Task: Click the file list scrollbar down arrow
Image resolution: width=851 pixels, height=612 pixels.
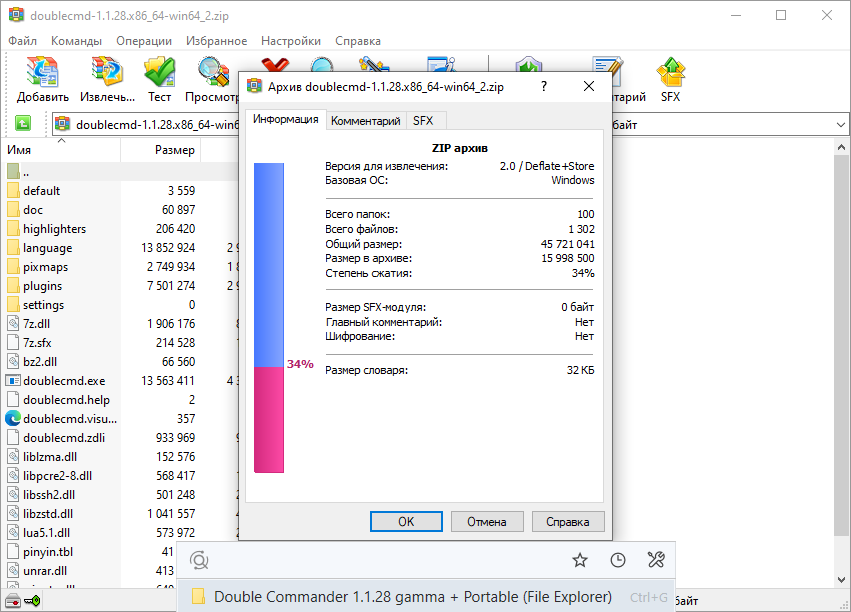Action: tap(841, 579)
